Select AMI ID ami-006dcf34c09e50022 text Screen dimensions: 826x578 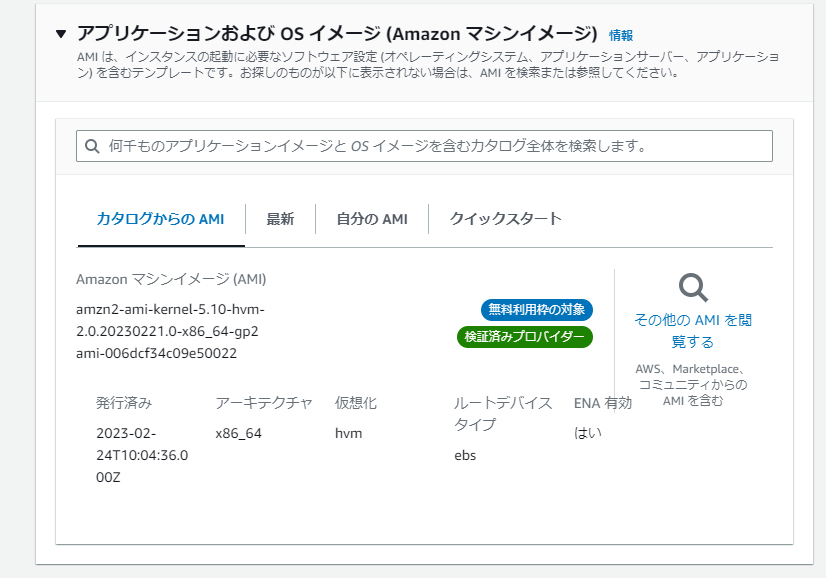pyautogui.click(x=156, y=354)
